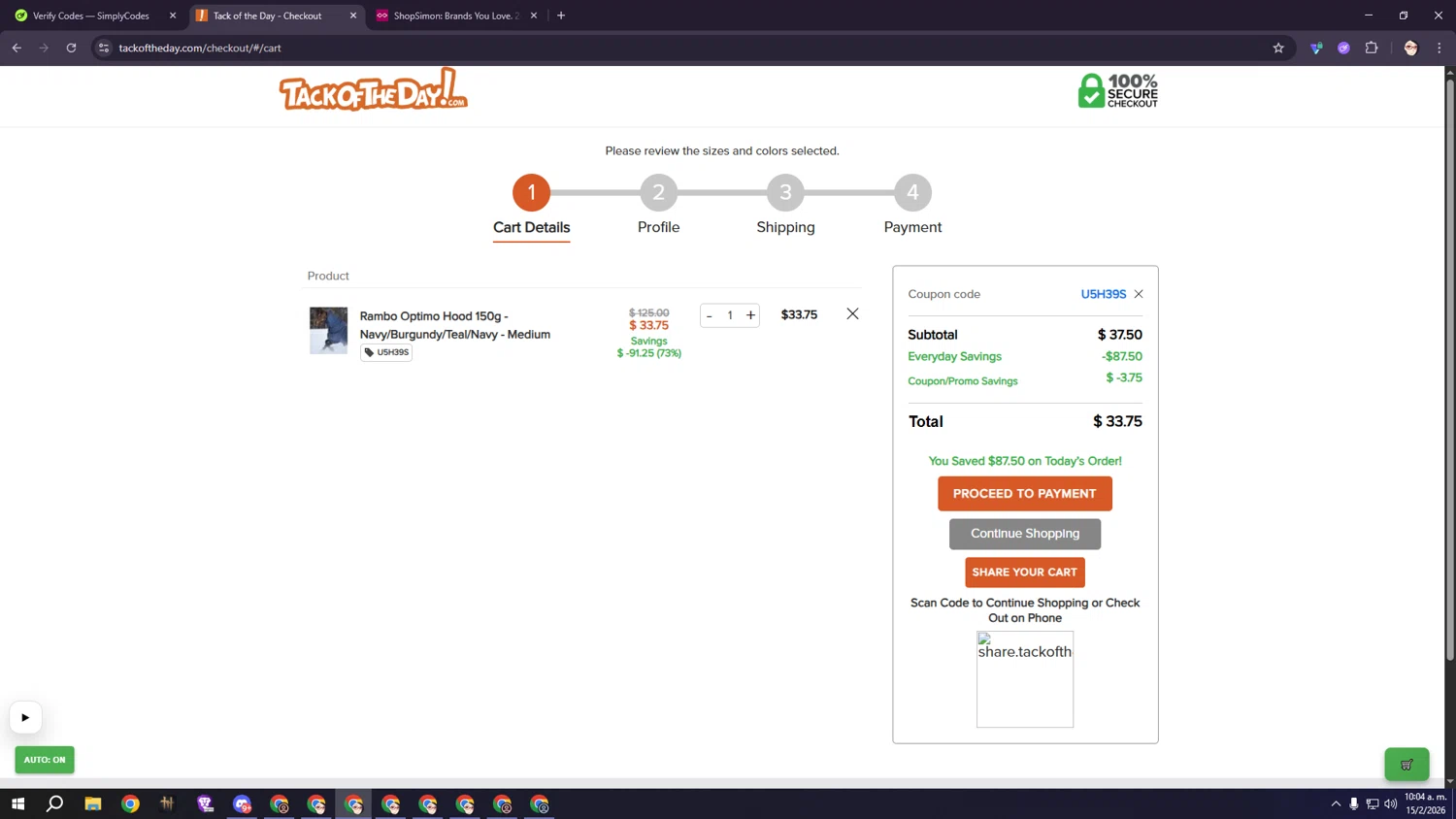
Task: Click the play button at bottom left
Action: pyautogui.click(x=25, y=717)
